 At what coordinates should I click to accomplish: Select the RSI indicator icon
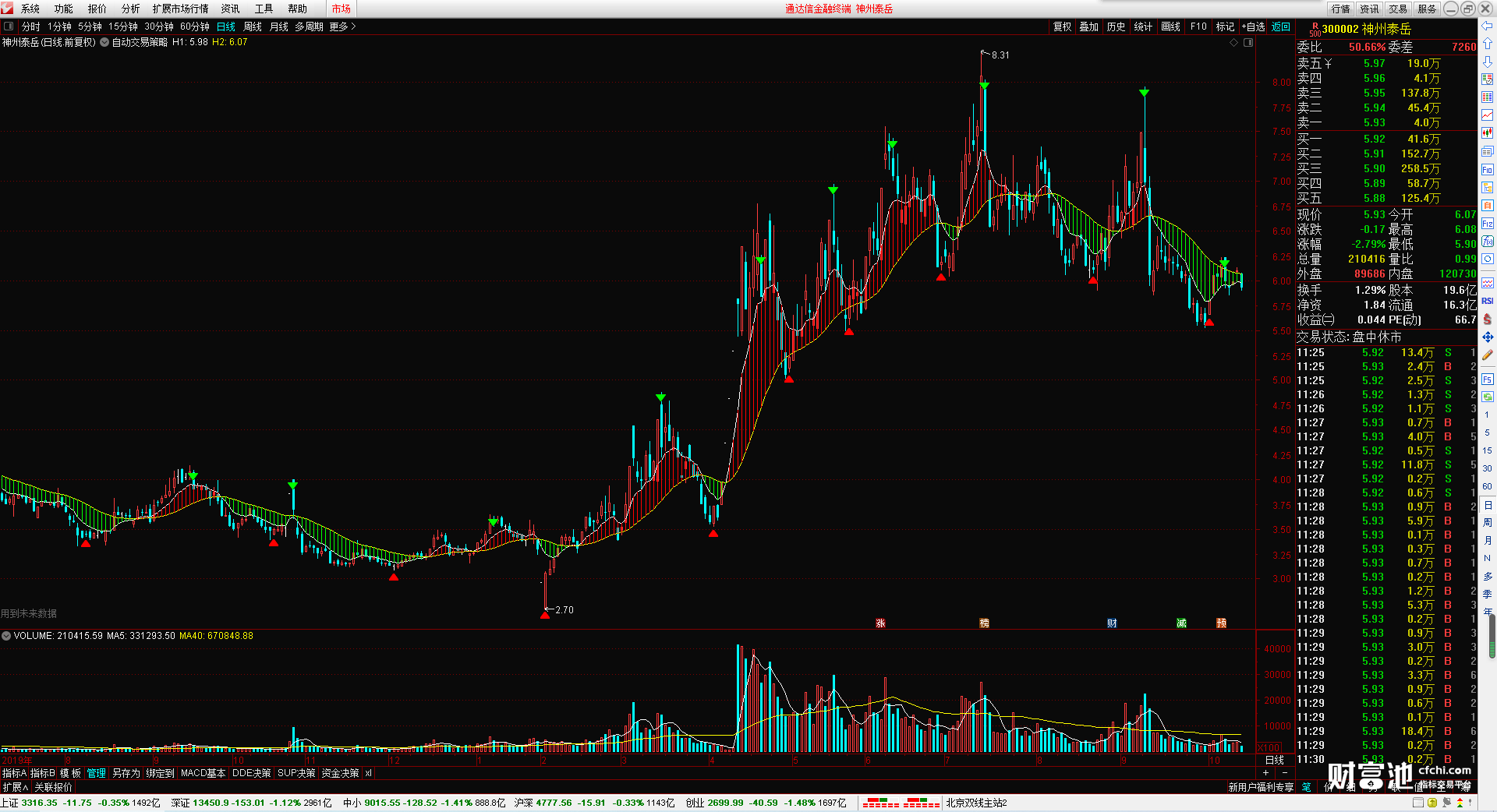point(1488,301)
